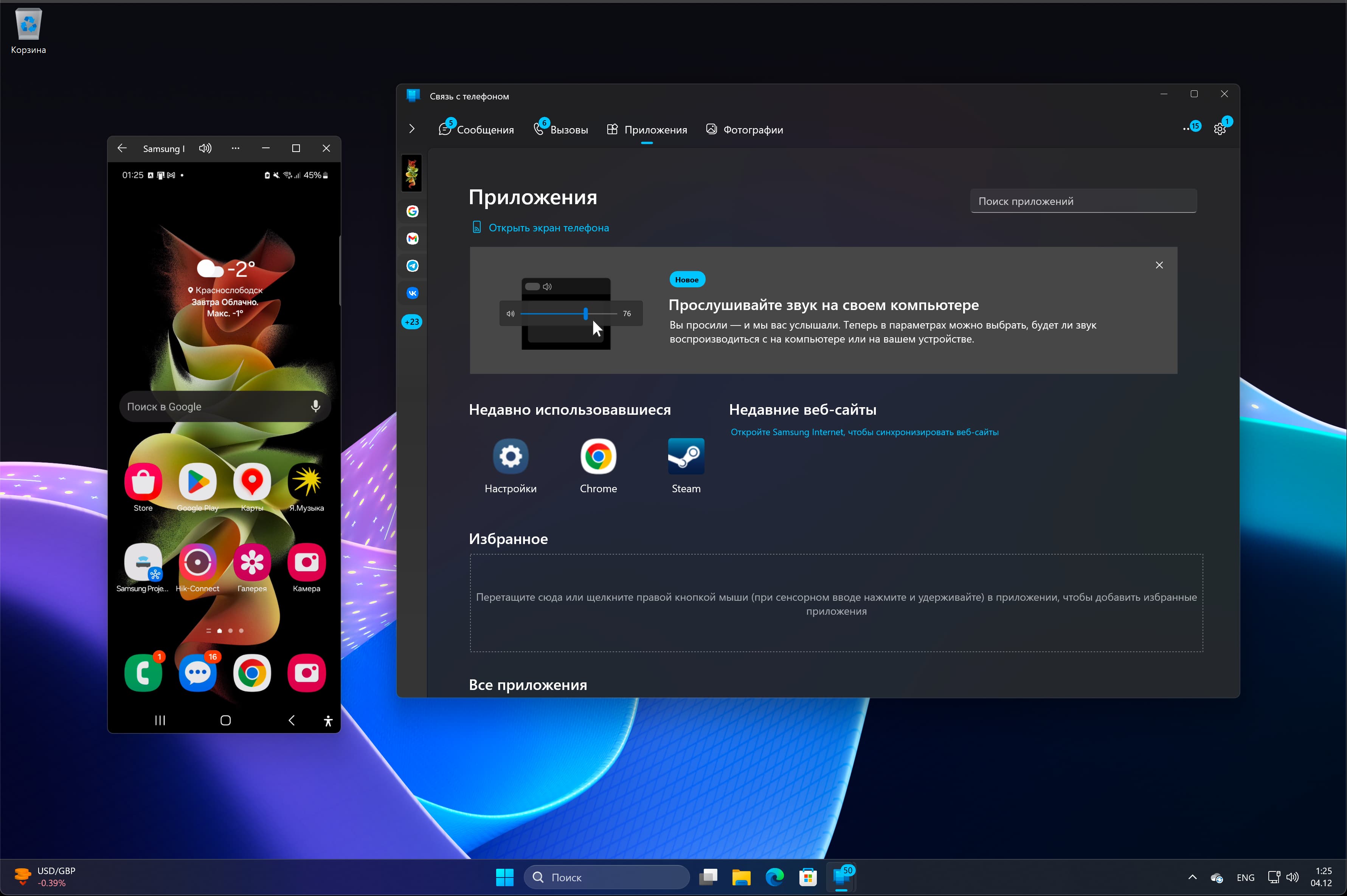Viewport: 1347px width, 896px height.
Task: Click Откройте Samsung Internet sync link
Action: click(x=864, y=432)
